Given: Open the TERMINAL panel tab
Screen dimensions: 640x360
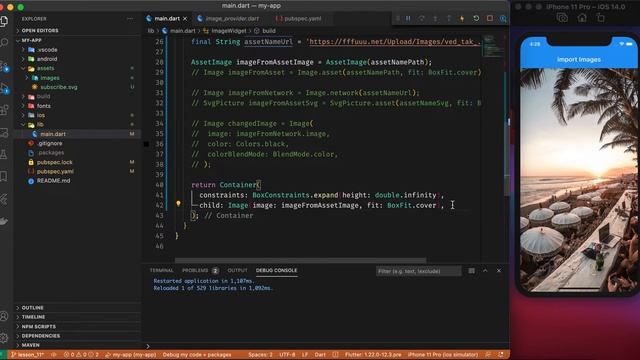Looking at the screenshot, I should pos(162,271).
